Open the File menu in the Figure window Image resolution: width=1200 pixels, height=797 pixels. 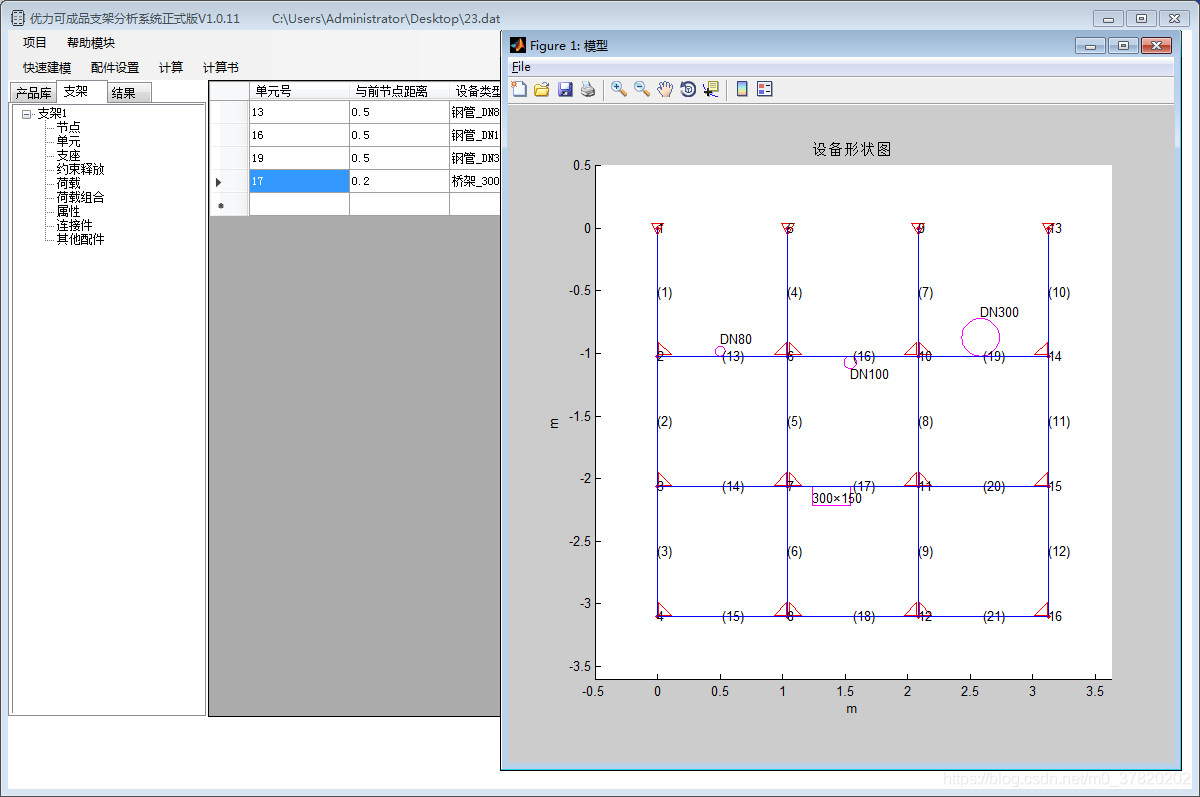click(521, 67)
